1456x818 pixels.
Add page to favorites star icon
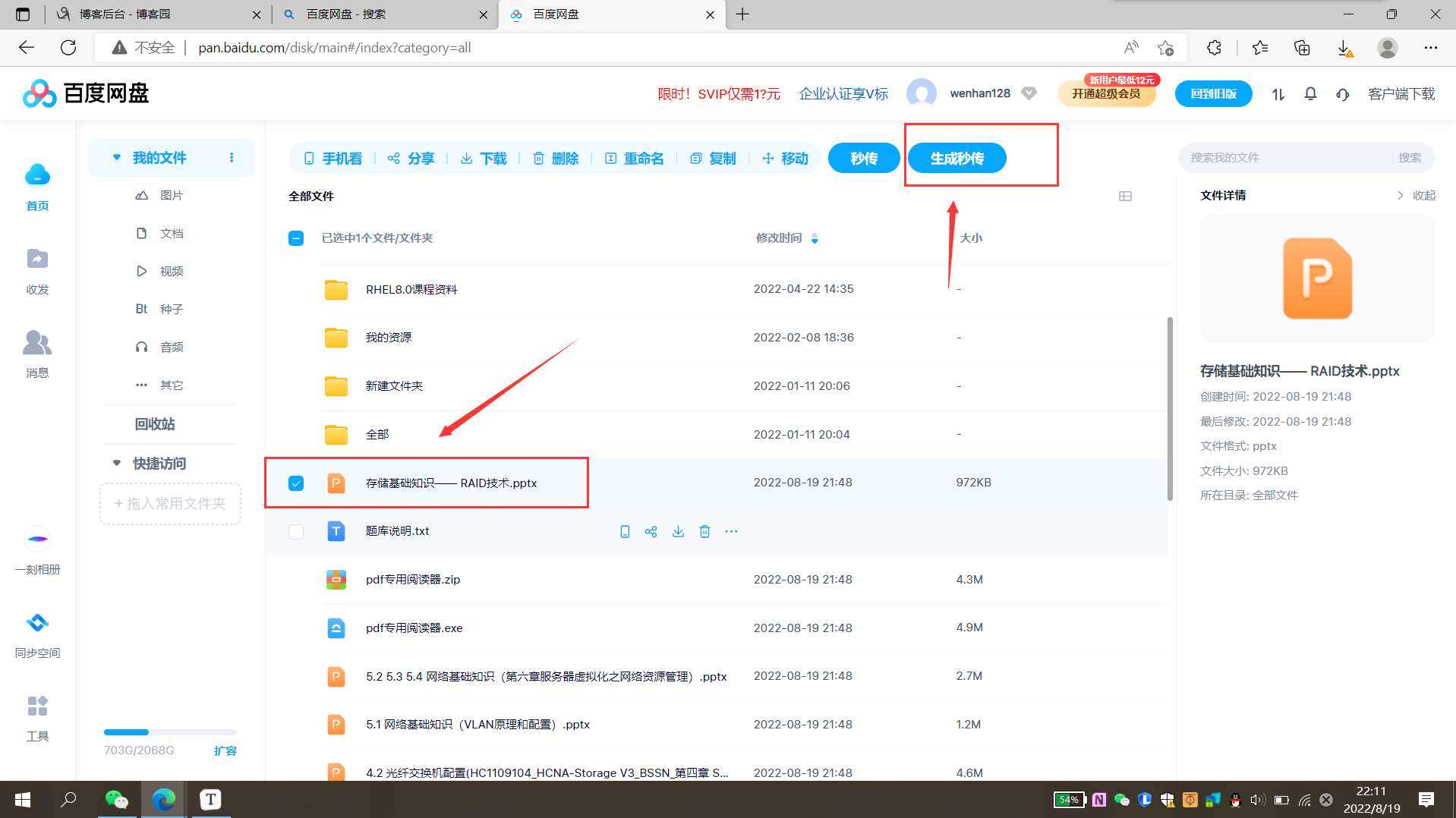tap(1166, 48)
